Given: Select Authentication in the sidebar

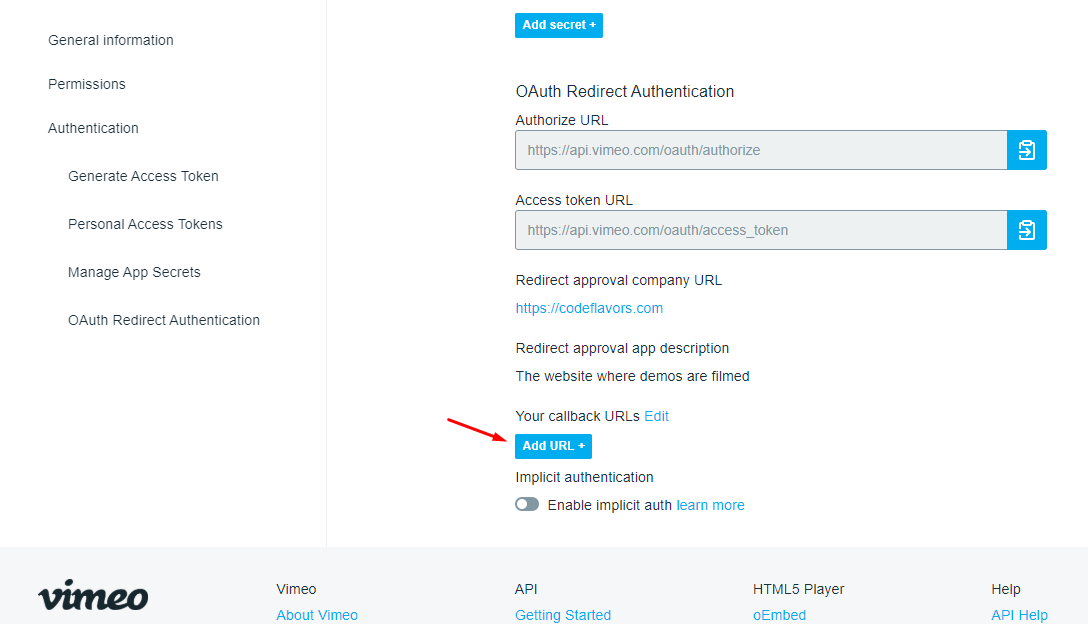Looking at the screenshot, I should [93, 128].
